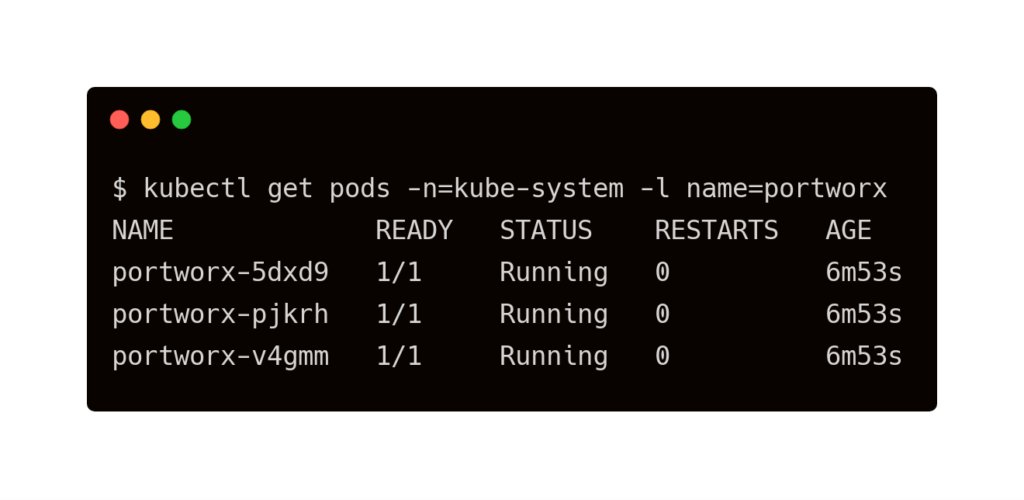Click Running status of portworx-v4gmm
The height and width of the screenshot is (500, 1024).
[554, 356]
